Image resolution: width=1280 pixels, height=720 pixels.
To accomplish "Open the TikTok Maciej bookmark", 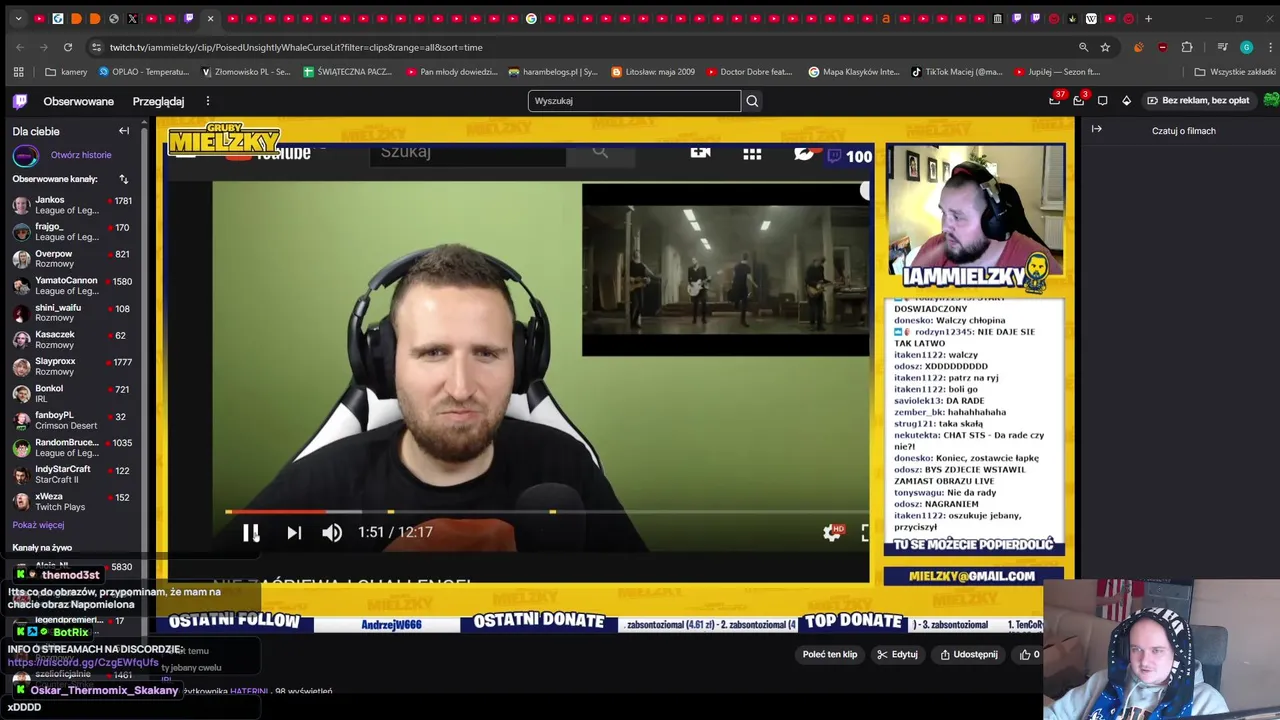I will point(957,72).
